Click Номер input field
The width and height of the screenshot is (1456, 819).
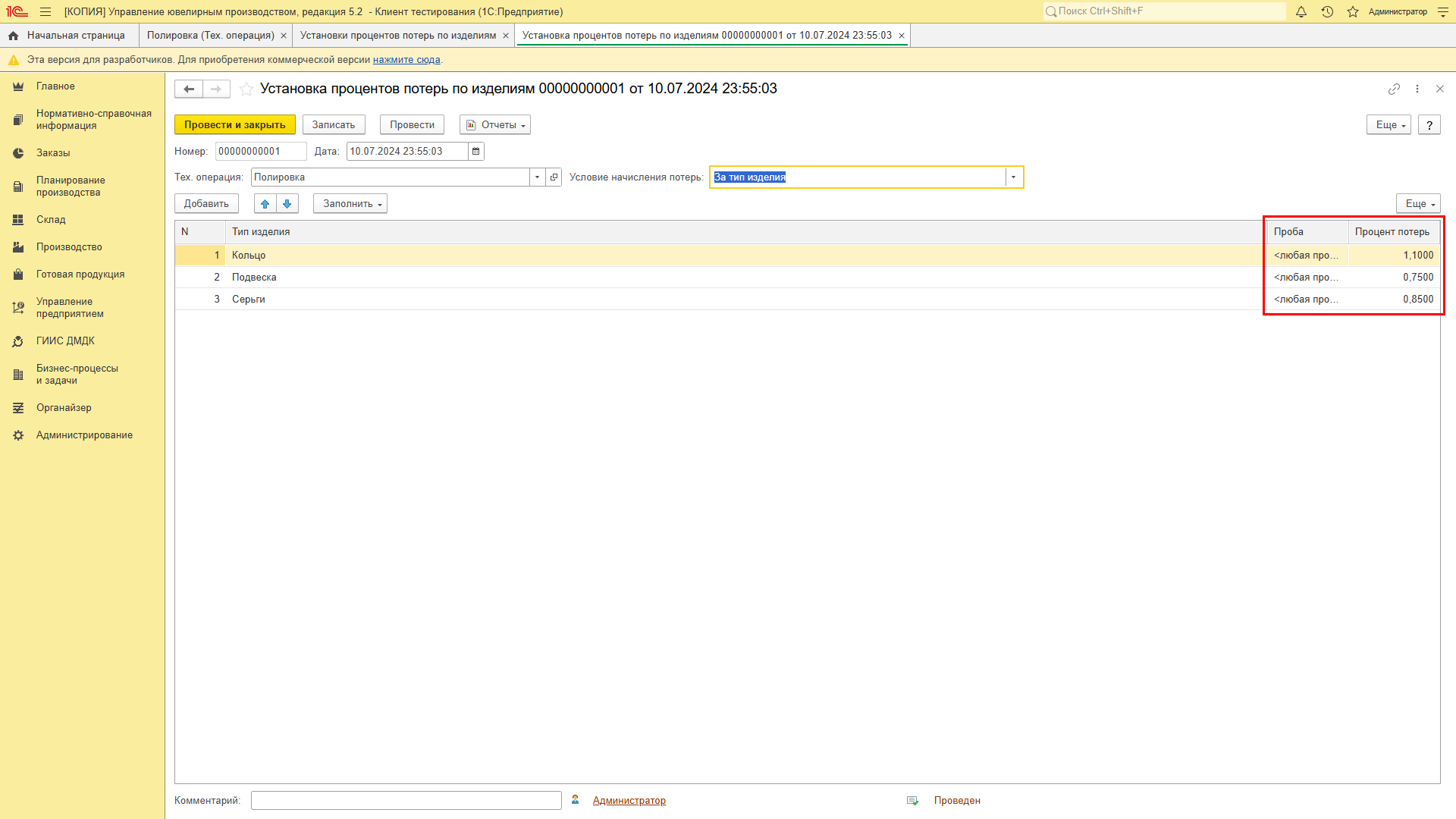[x=261, y=152]
